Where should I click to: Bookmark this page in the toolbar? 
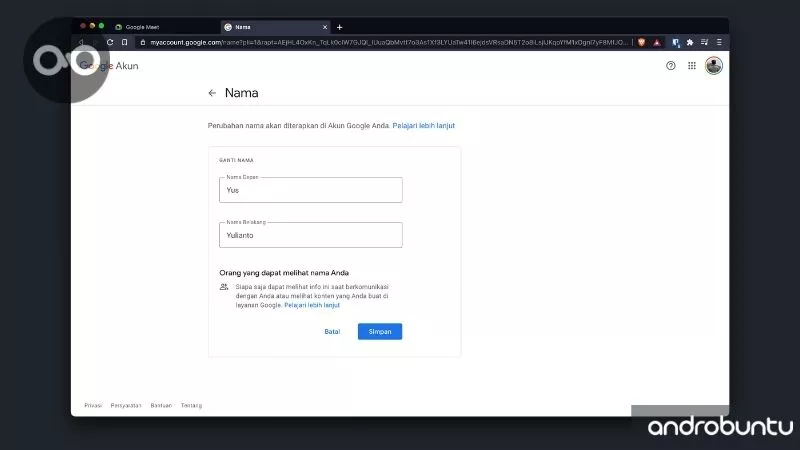124,42
